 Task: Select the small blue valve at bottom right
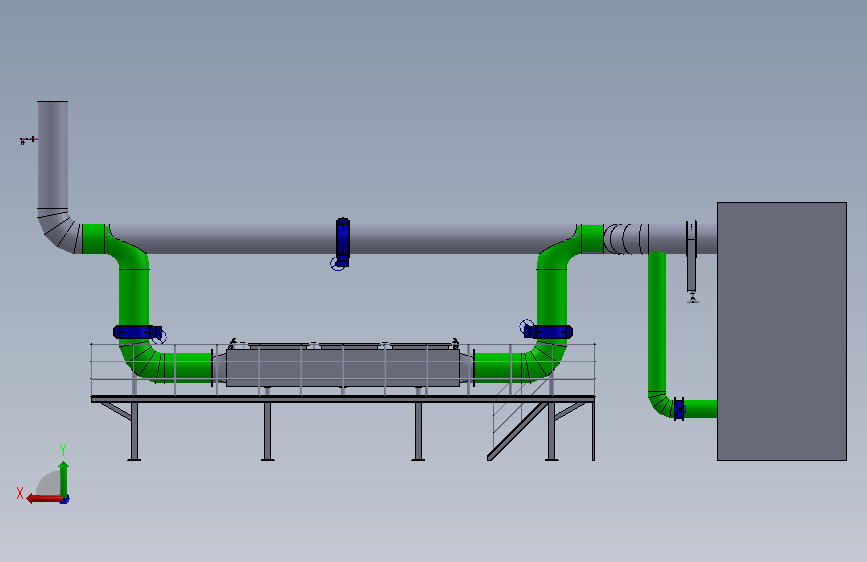[x=680, y=409]
